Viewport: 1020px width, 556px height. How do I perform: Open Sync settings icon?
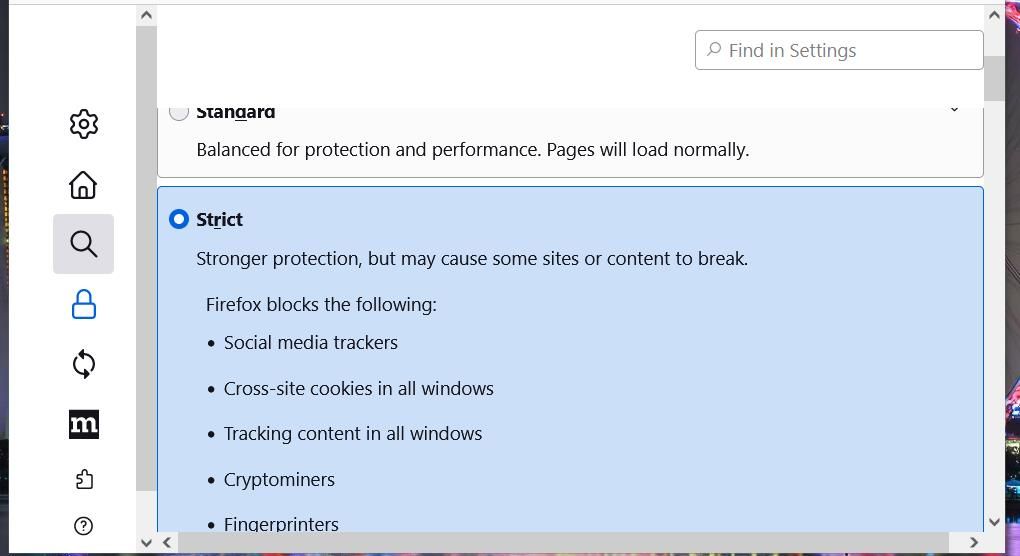[x=84, y=364]
